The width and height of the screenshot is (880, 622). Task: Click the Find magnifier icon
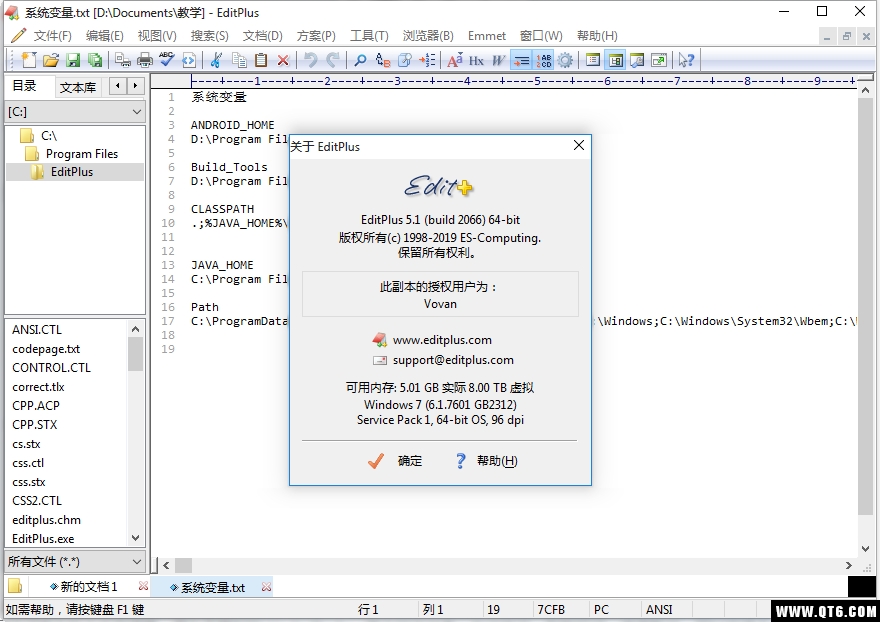point(360,60)
